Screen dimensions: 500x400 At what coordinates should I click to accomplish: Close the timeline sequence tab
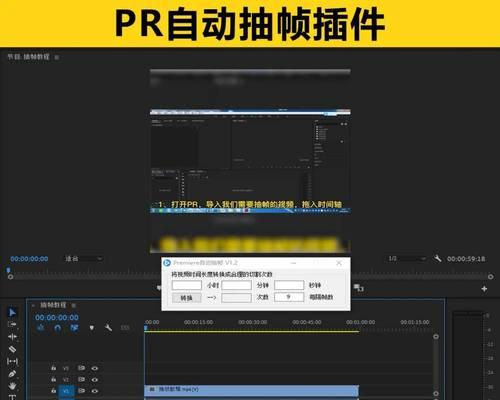[x=33, y=305]
